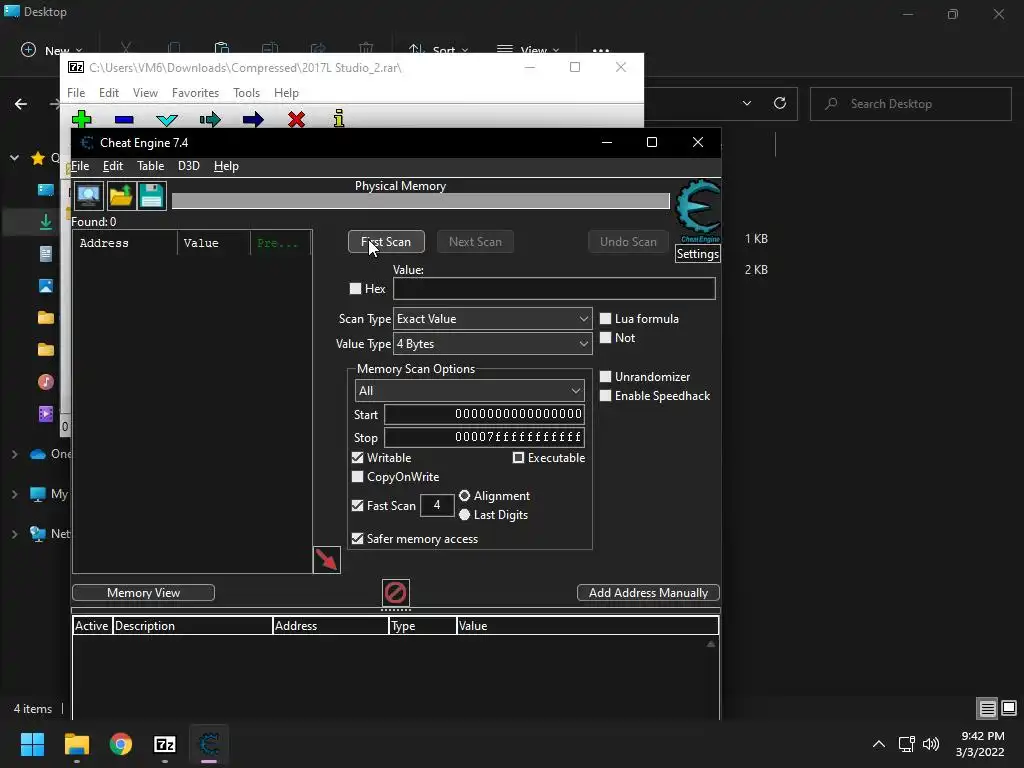Uncheck Safer memory access
1024x768 pixels.
click(x=357, y=539)
